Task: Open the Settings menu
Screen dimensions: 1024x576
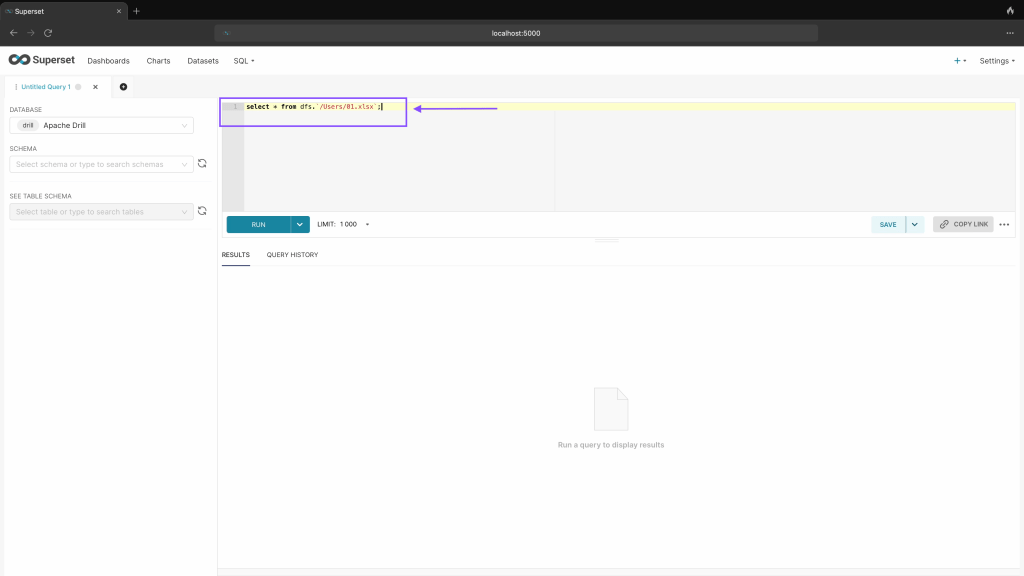Action: point(997,61)
